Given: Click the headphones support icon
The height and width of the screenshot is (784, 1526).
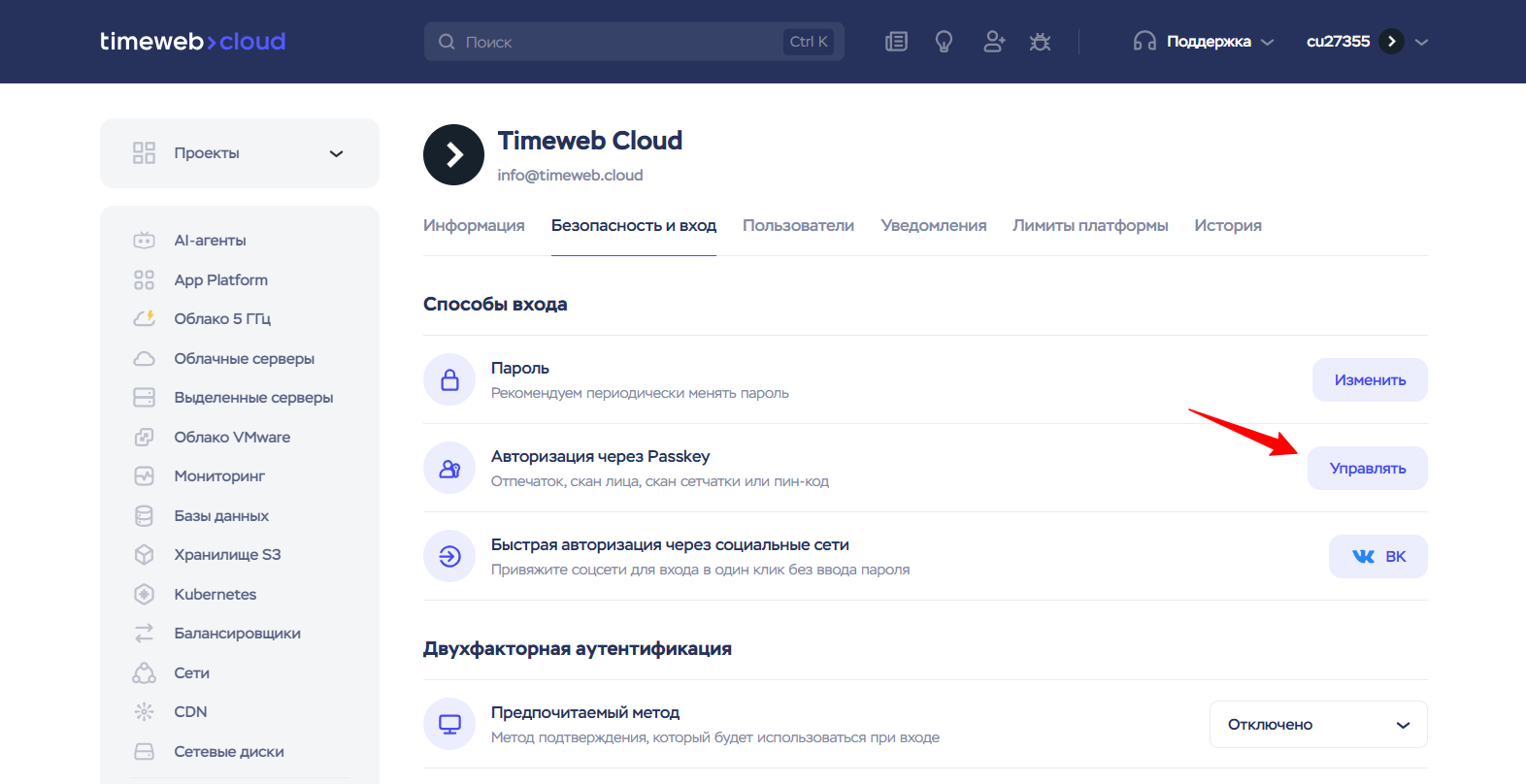Looking at the screenshot, I should [x=1144, y=42].
